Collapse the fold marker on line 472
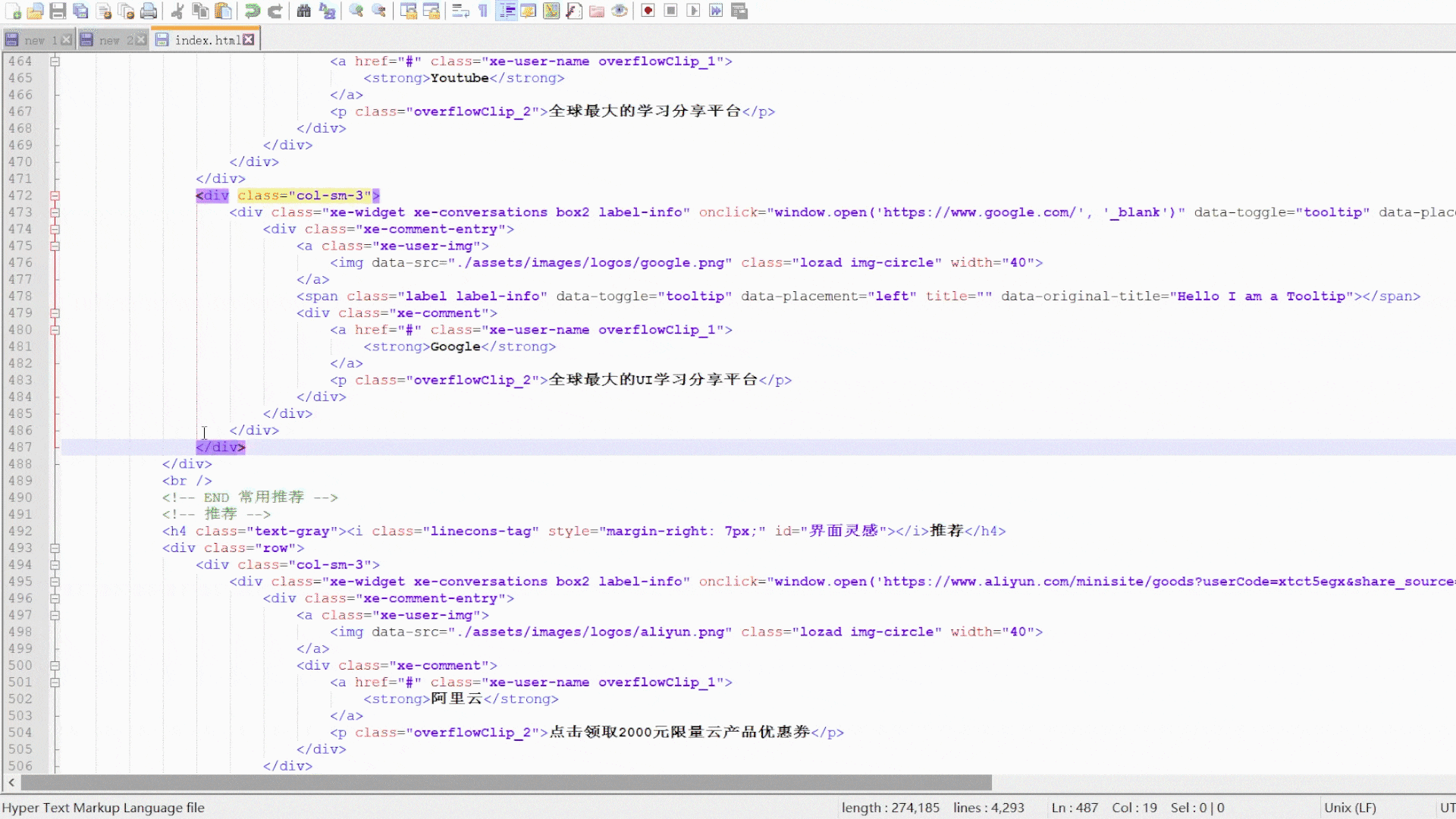 point(55,196)
